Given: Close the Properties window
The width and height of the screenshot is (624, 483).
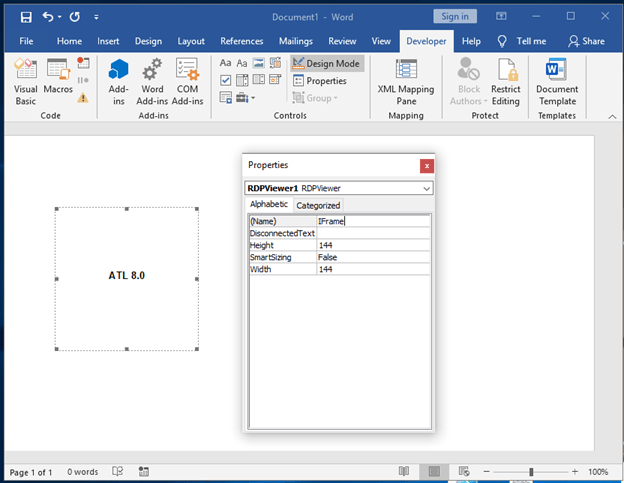Looking at the screenshot, I should (x=427, y=166).
